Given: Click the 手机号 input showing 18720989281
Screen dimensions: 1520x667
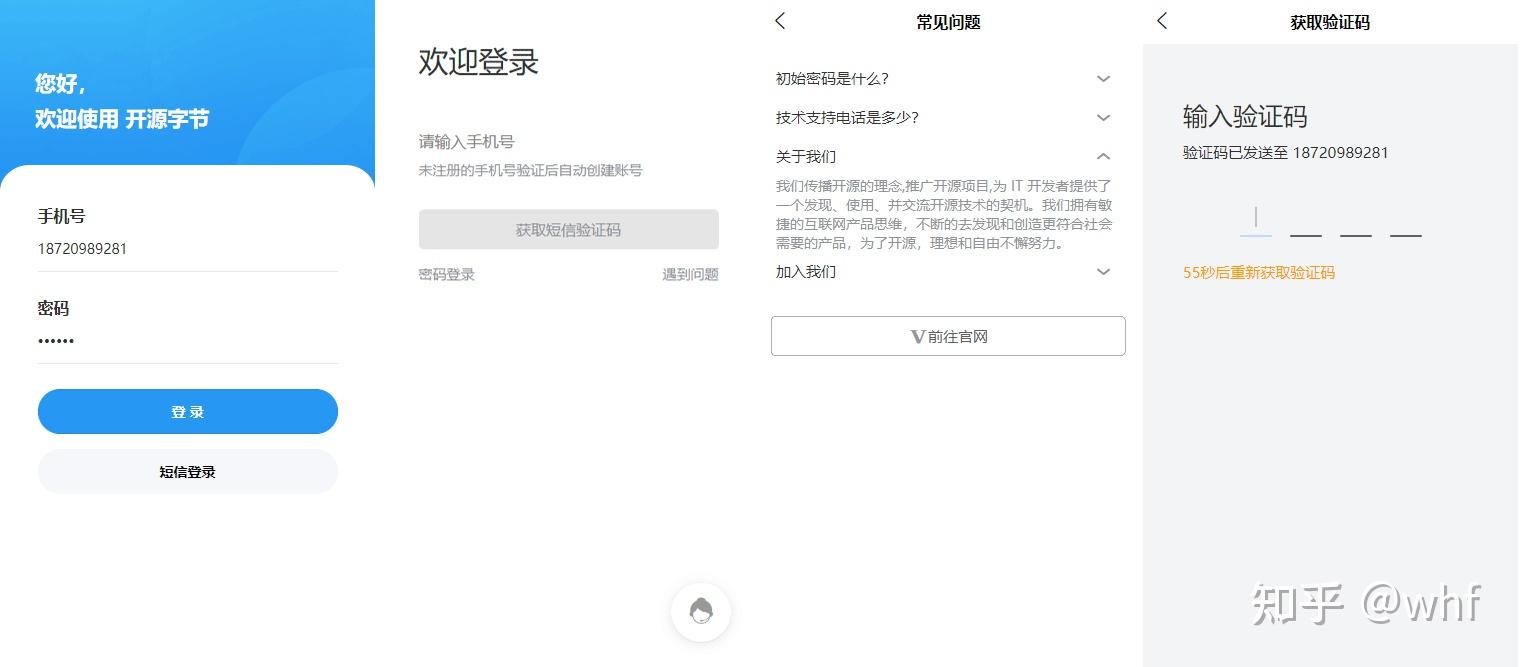Looking at the screenshot, I should coord(187,248).
